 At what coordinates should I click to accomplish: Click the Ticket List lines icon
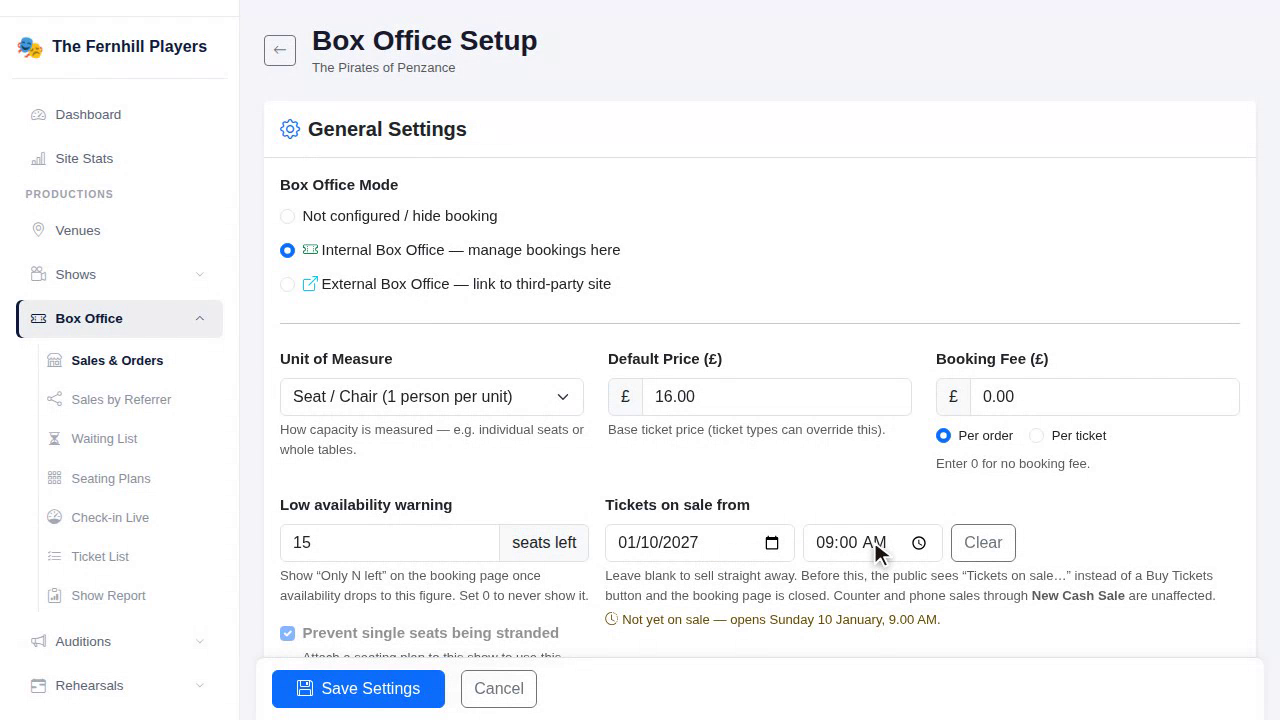click(x=54, y=556)
